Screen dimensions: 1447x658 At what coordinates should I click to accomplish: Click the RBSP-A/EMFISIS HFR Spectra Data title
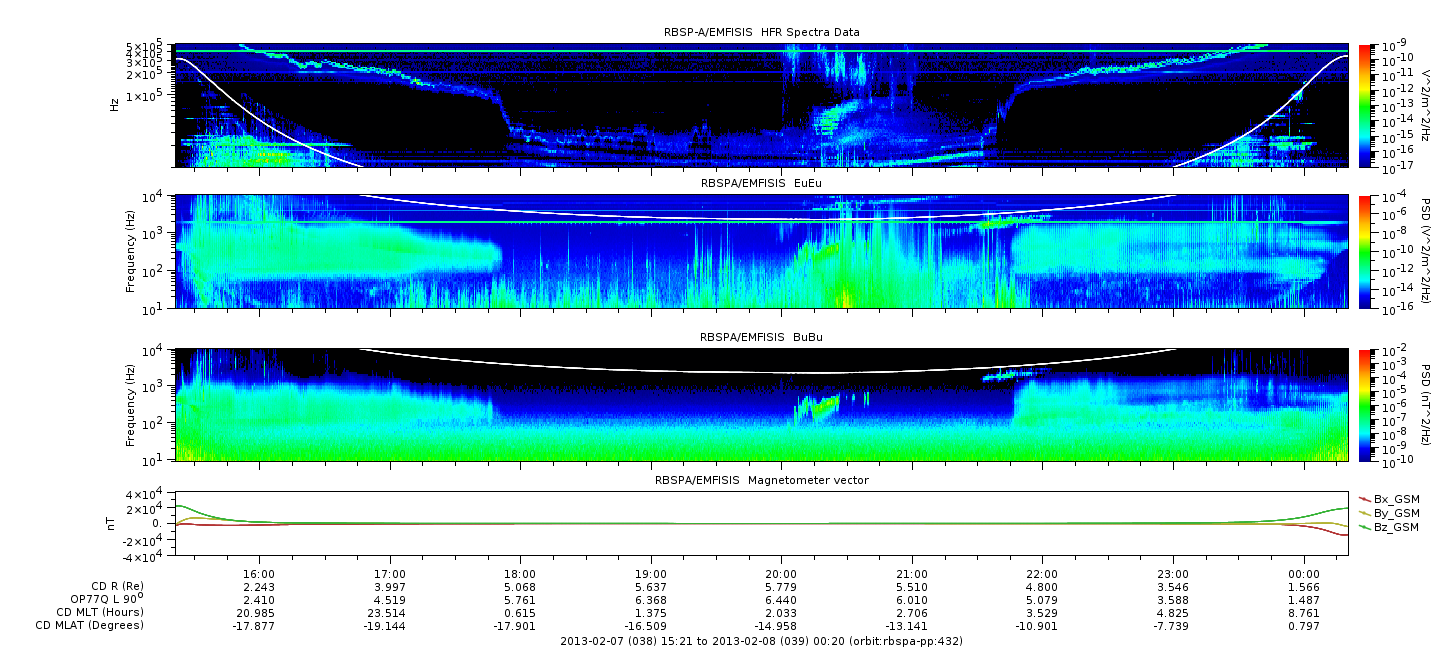pos(761,32)
